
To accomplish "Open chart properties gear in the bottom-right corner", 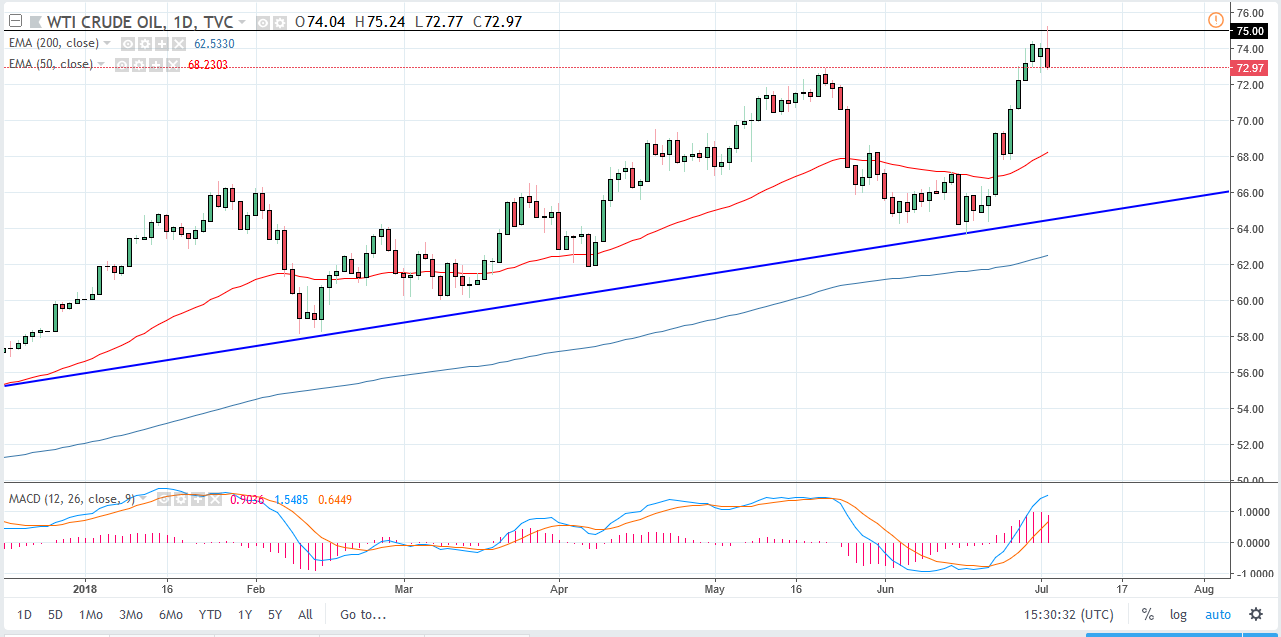I will (1255, 615).
